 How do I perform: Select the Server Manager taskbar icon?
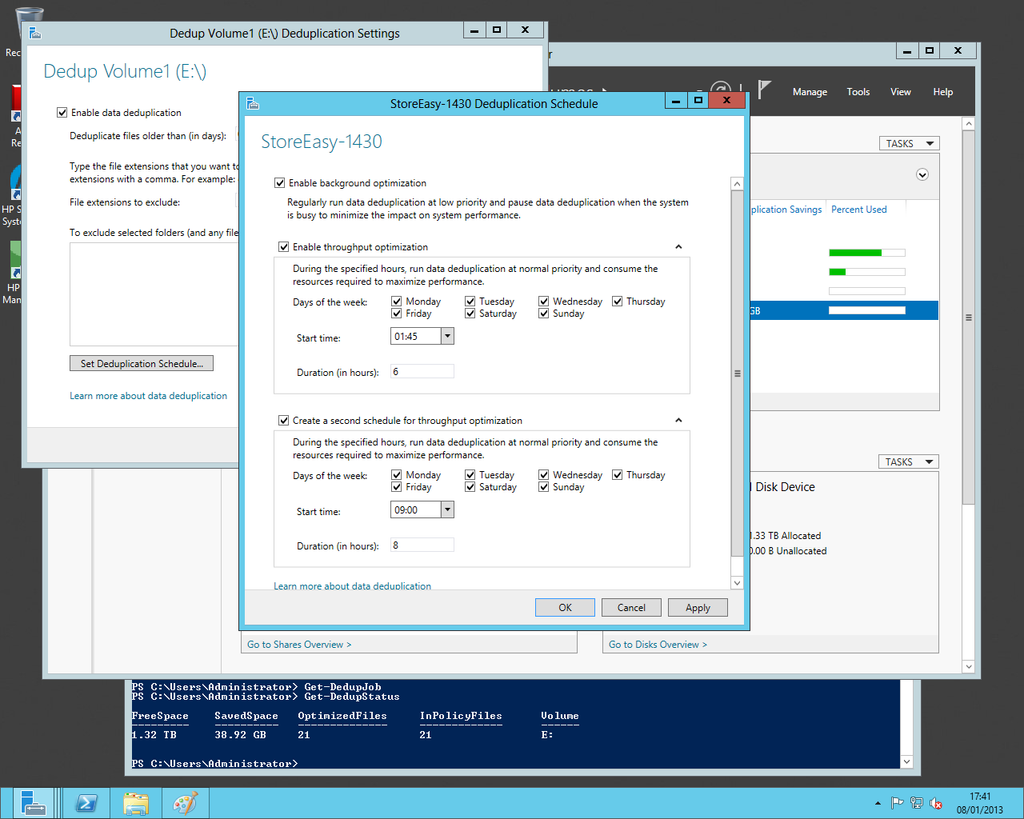[x=33, y=803]
